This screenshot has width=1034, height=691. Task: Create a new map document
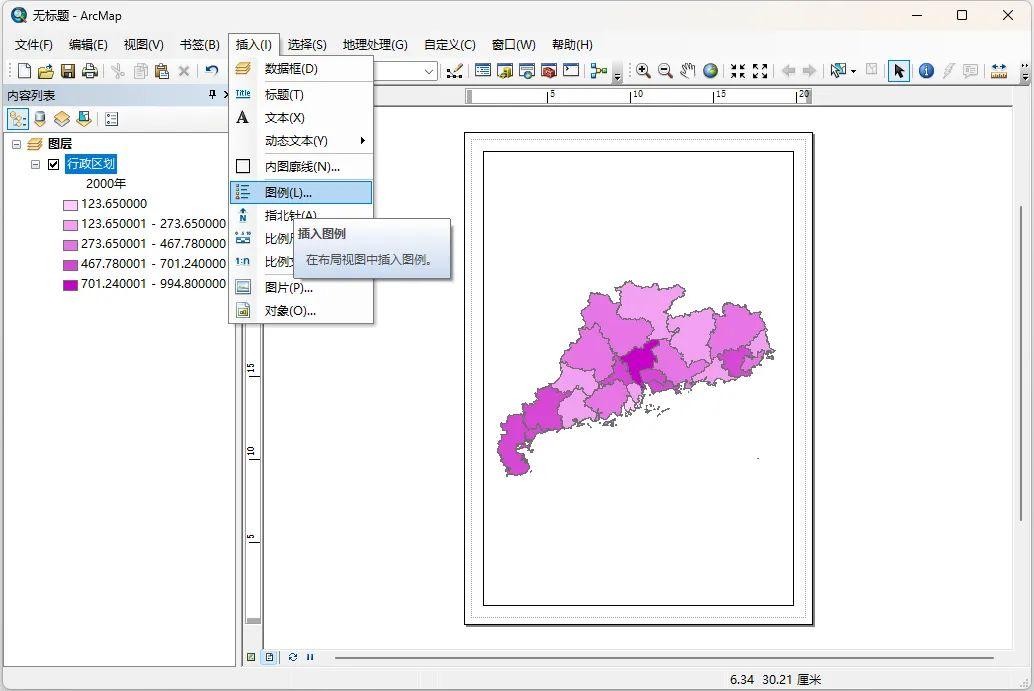click(24, 71)
